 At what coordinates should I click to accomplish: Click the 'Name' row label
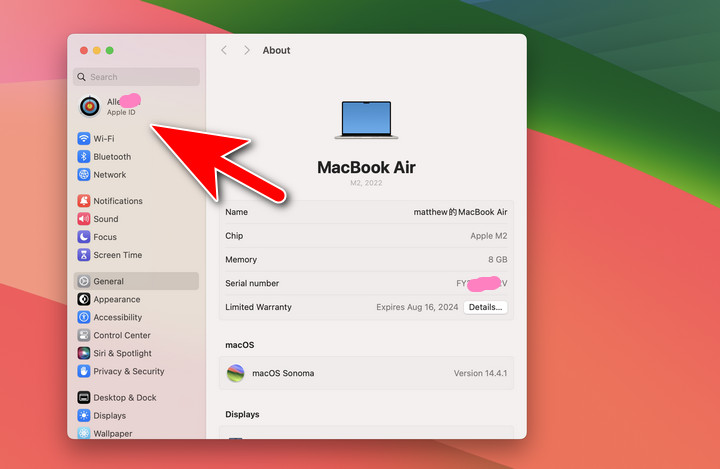tap(236, 212)
